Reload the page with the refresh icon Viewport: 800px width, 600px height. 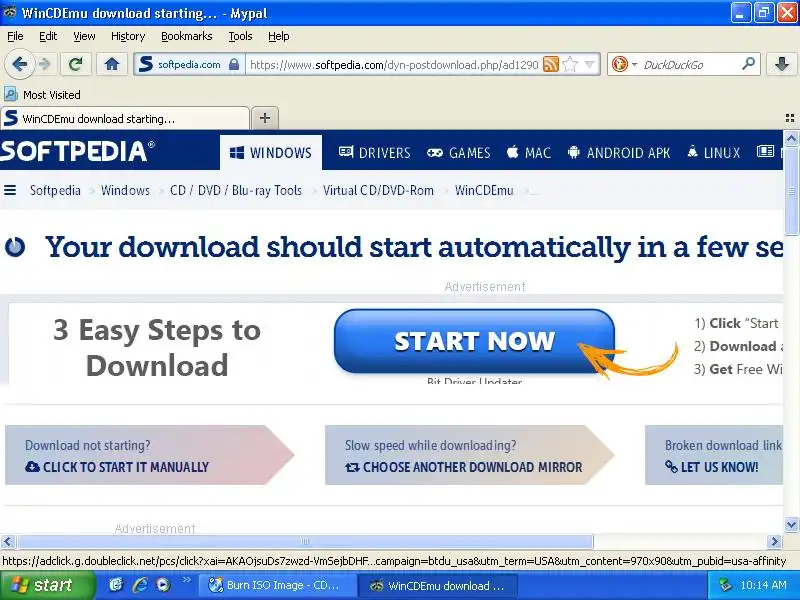coord(76,65)
